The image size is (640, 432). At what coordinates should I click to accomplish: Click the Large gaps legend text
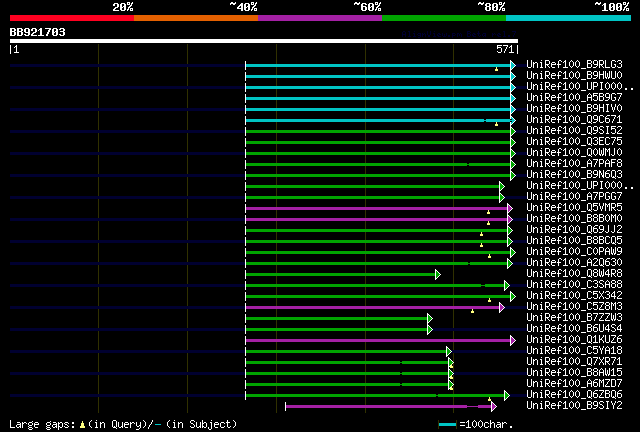tap(123, 425)
